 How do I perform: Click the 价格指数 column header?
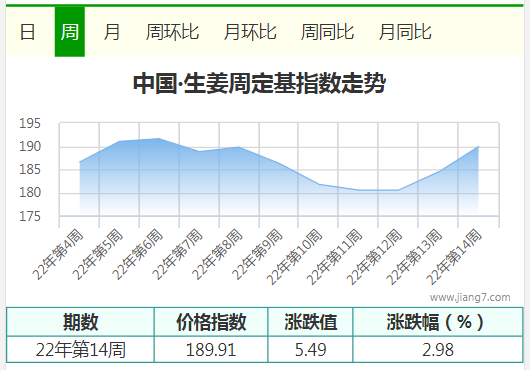click(x=211, y=322)
